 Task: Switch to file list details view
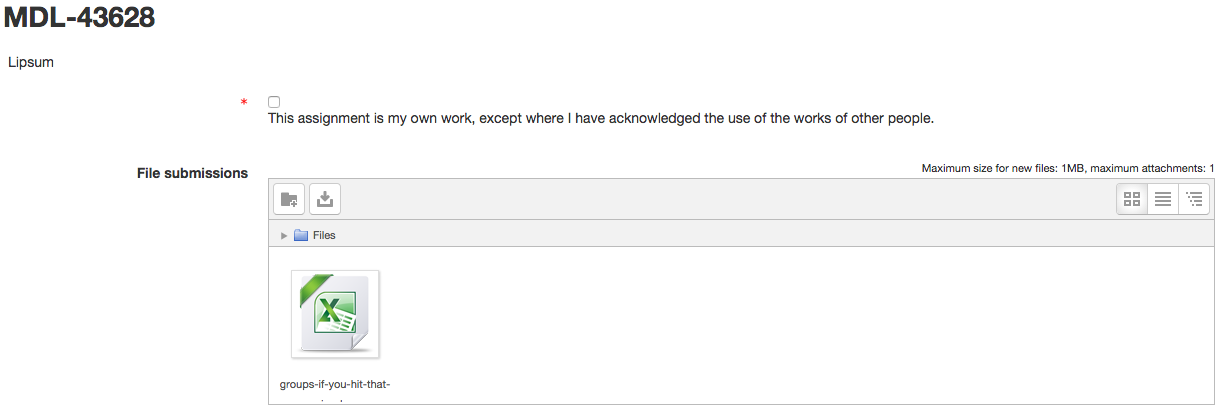pos(1163,199)
